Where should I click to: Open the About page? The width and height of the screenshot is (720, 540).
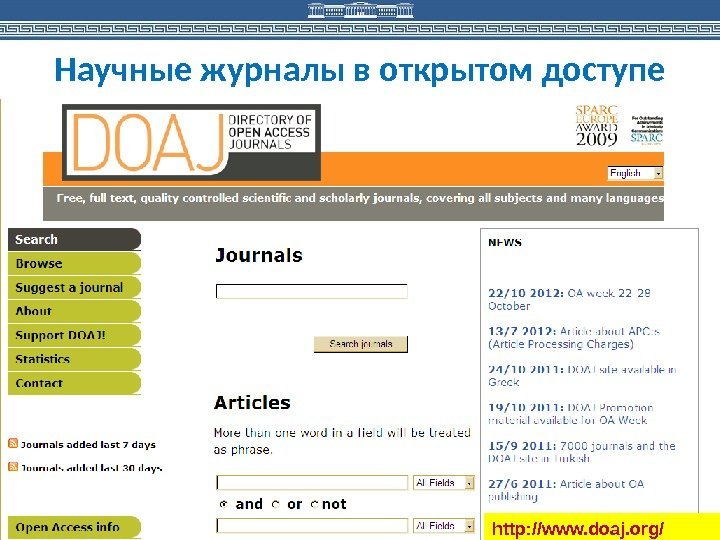74,311
